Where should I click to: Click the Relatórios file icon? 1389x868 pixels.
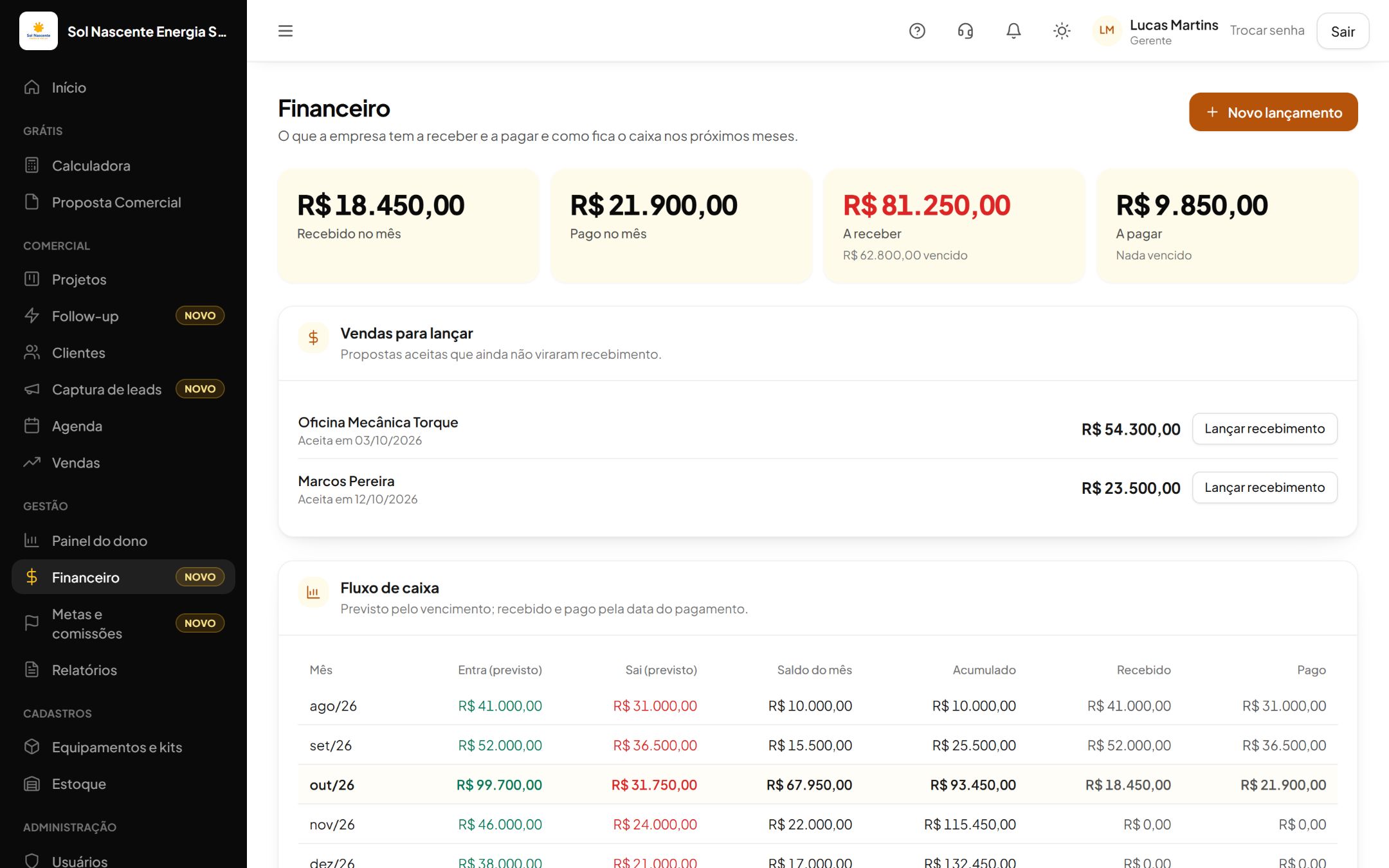[x=32, y=669]
